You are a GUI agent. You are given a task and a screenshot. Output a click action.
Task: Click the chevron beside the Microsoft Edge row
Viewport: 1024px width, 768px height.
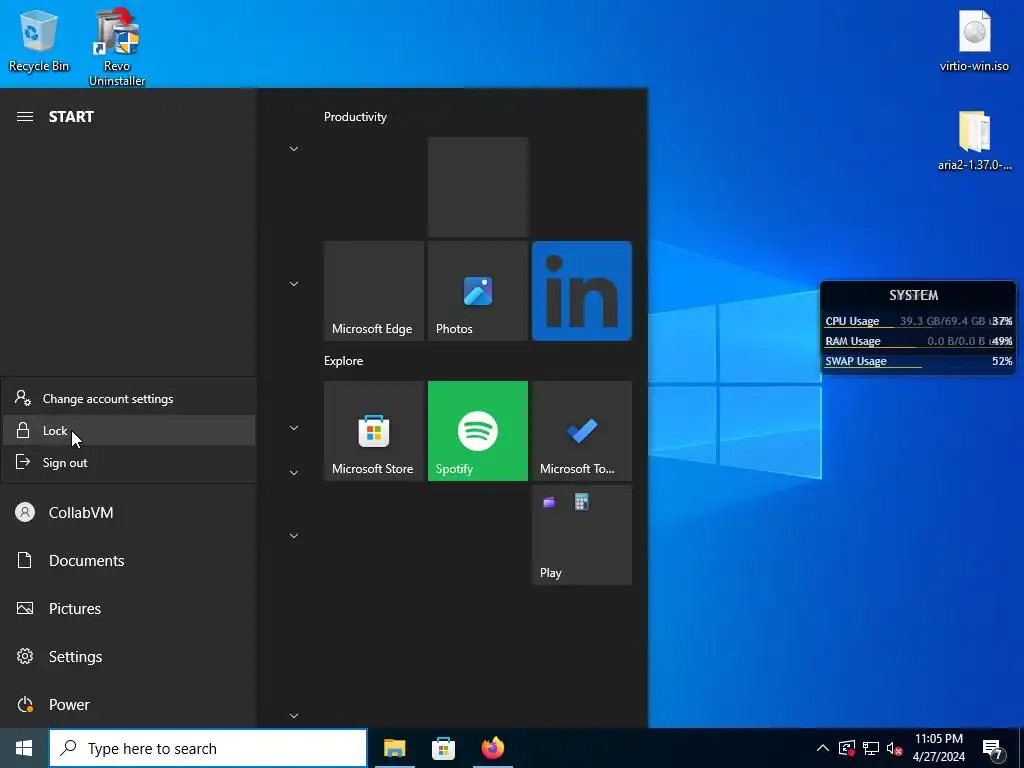tap(294, 284)
